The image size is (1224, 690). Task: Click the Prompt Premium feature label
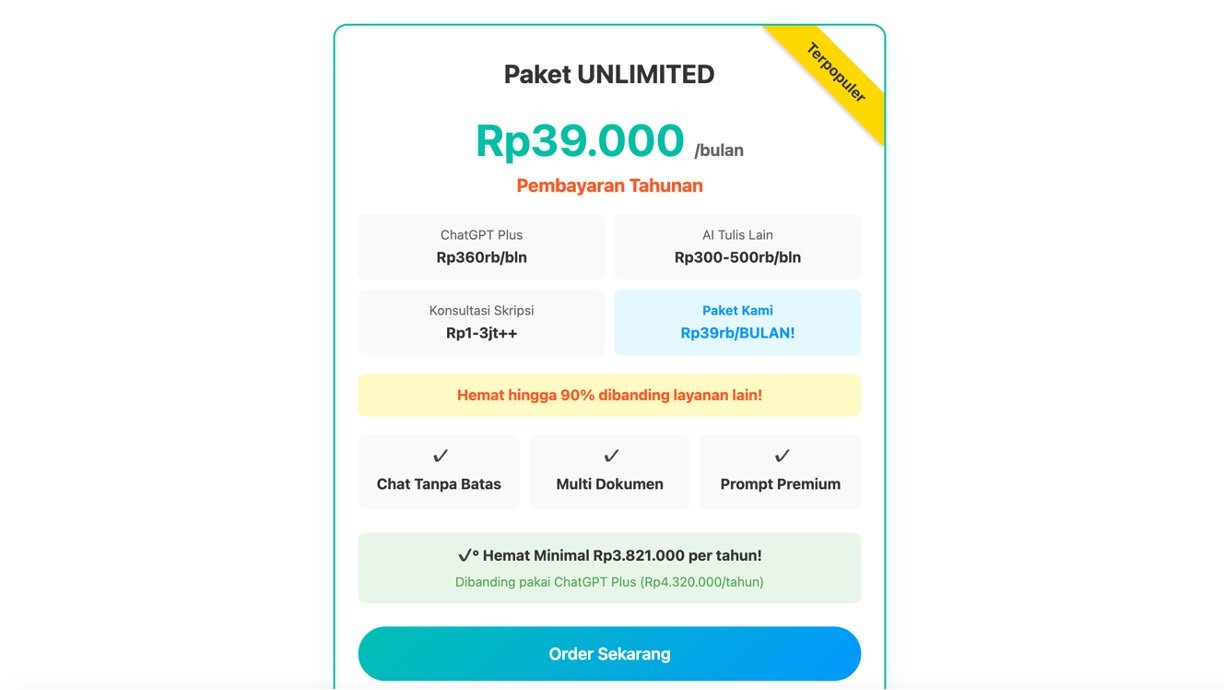click(x=780, y=484)
